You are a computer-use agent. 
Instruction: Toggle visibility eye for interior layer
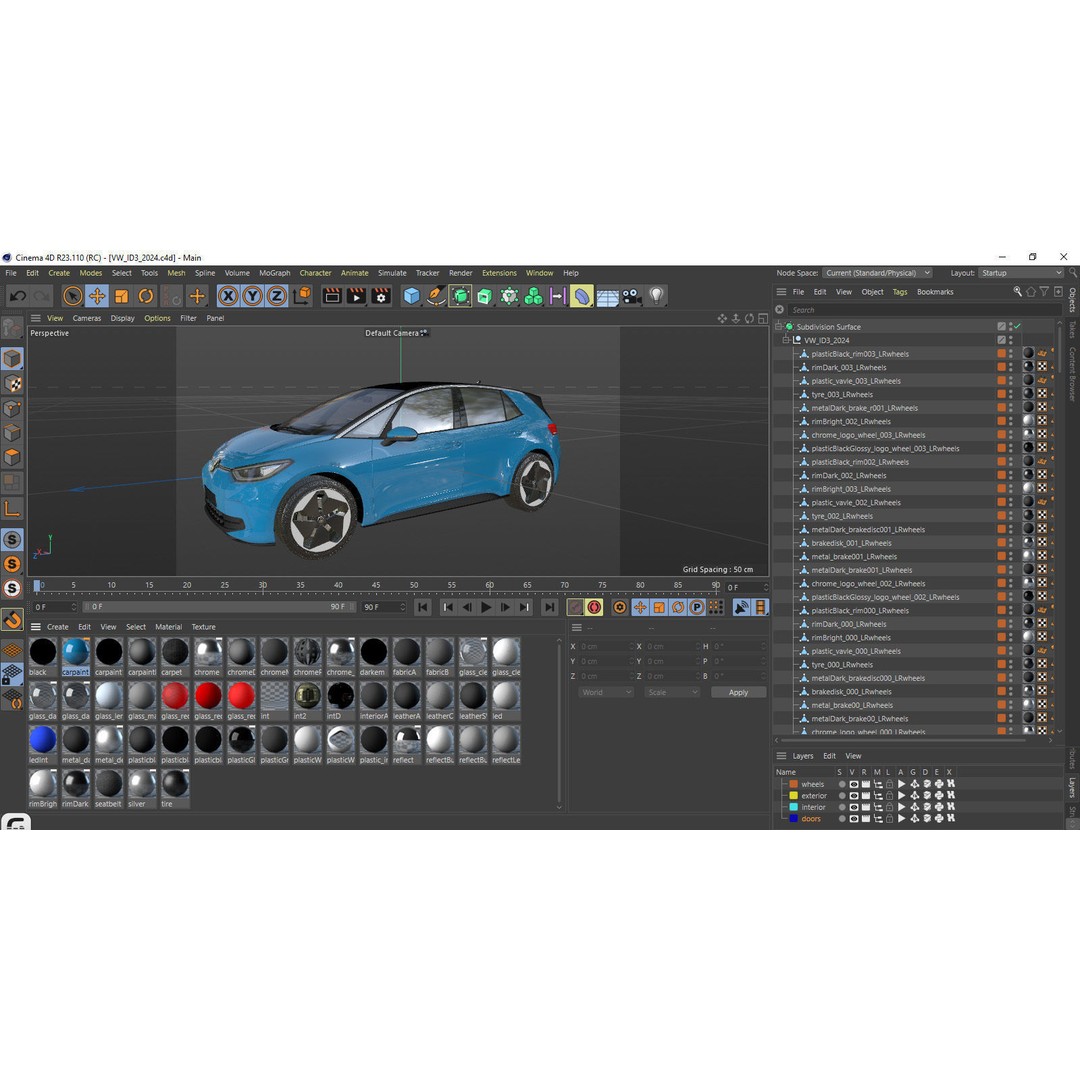[853, 807]
